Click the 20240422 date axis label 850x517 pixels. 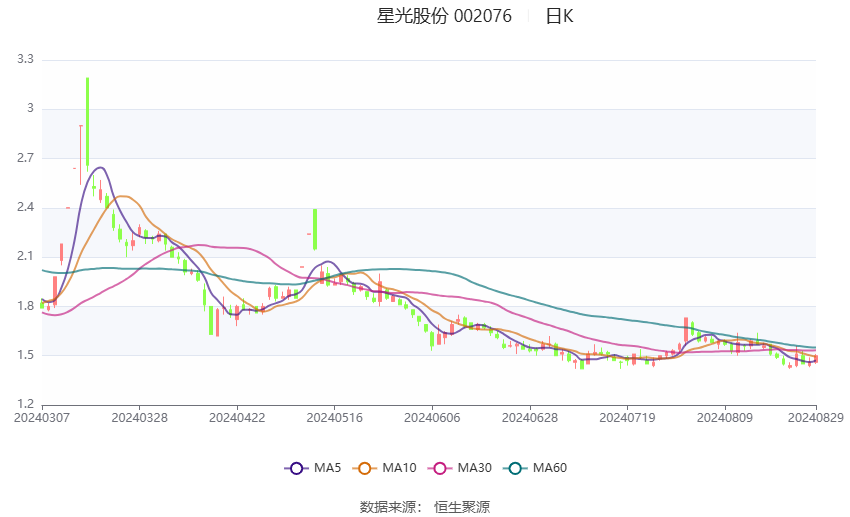click(x=237, y=418)
